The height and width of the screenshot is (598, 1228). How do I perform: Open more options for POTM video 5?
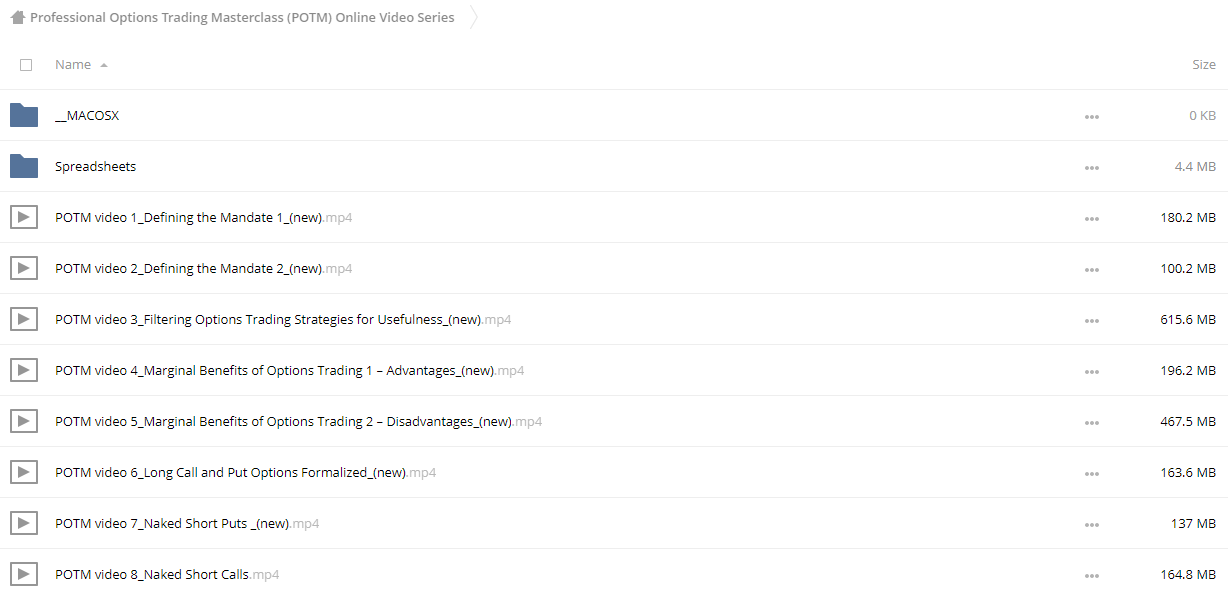tap(1092, 423)
